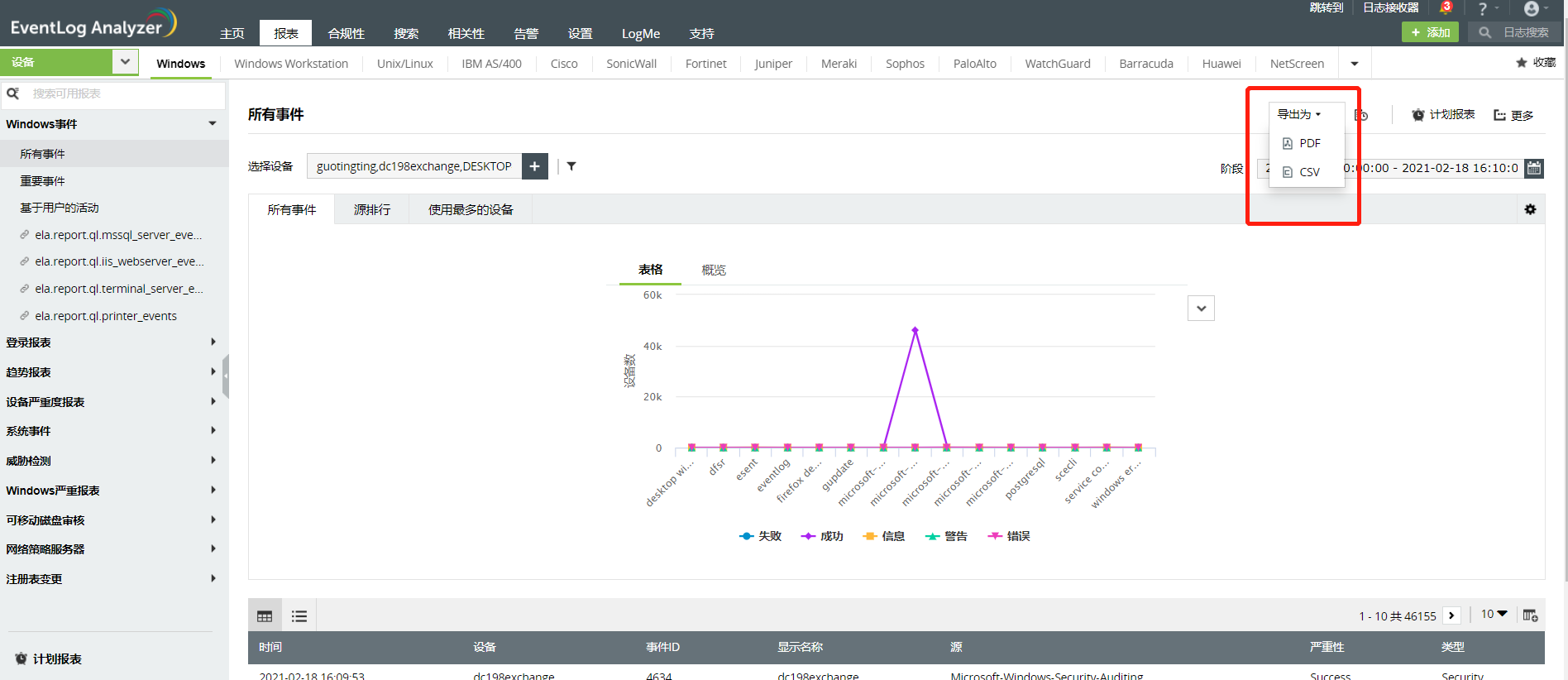Switch to table grid view icon
This screenshot has height=680, width=1568.
pyautogui.click(x=265, y=615)
